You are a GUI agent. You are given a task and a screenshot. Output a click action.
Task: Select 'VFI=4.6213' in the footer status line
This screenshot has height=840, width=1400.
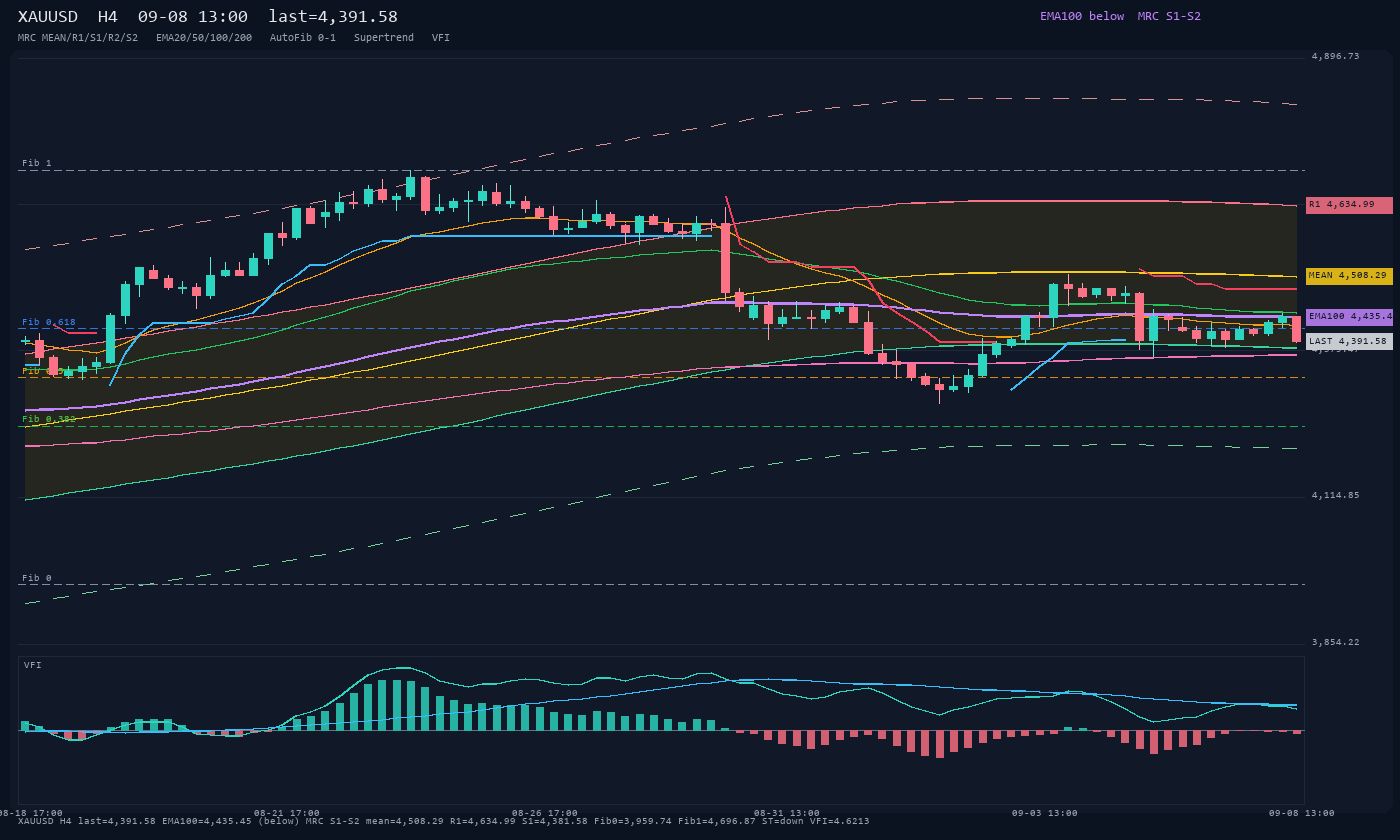[x=840, y=821]
